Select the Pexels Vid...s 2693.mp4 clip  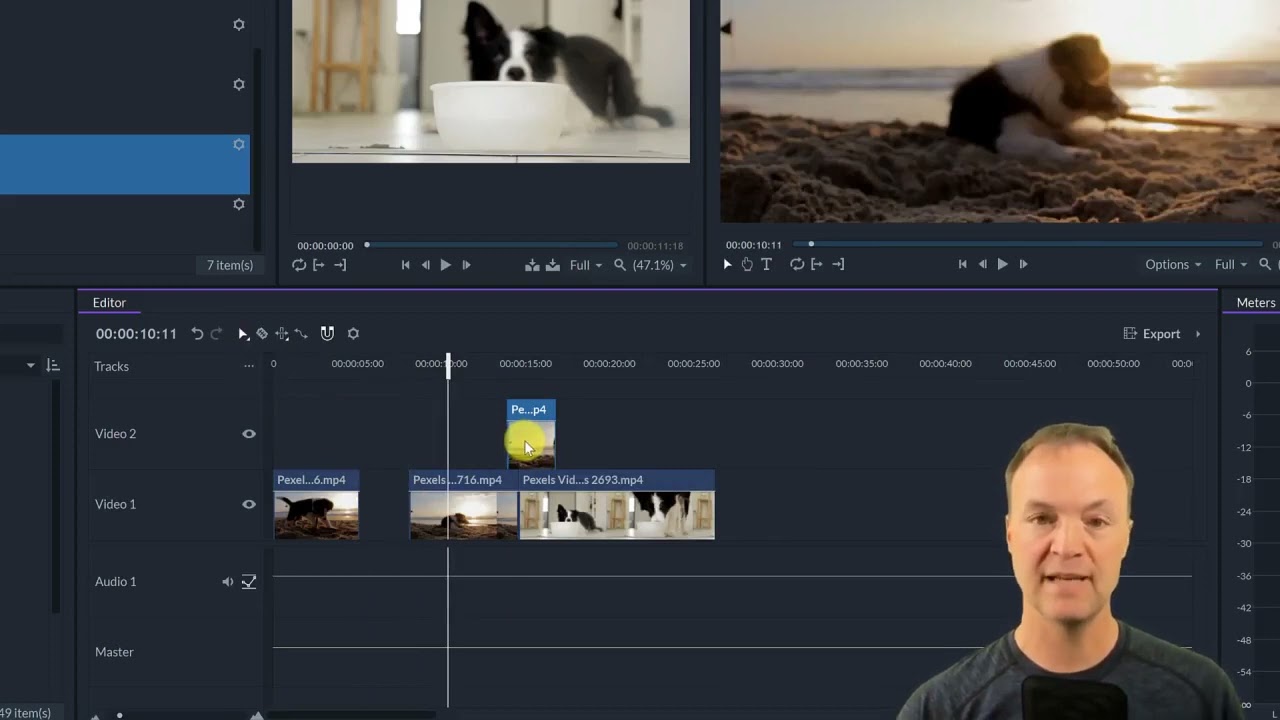[x=617, y=505]
